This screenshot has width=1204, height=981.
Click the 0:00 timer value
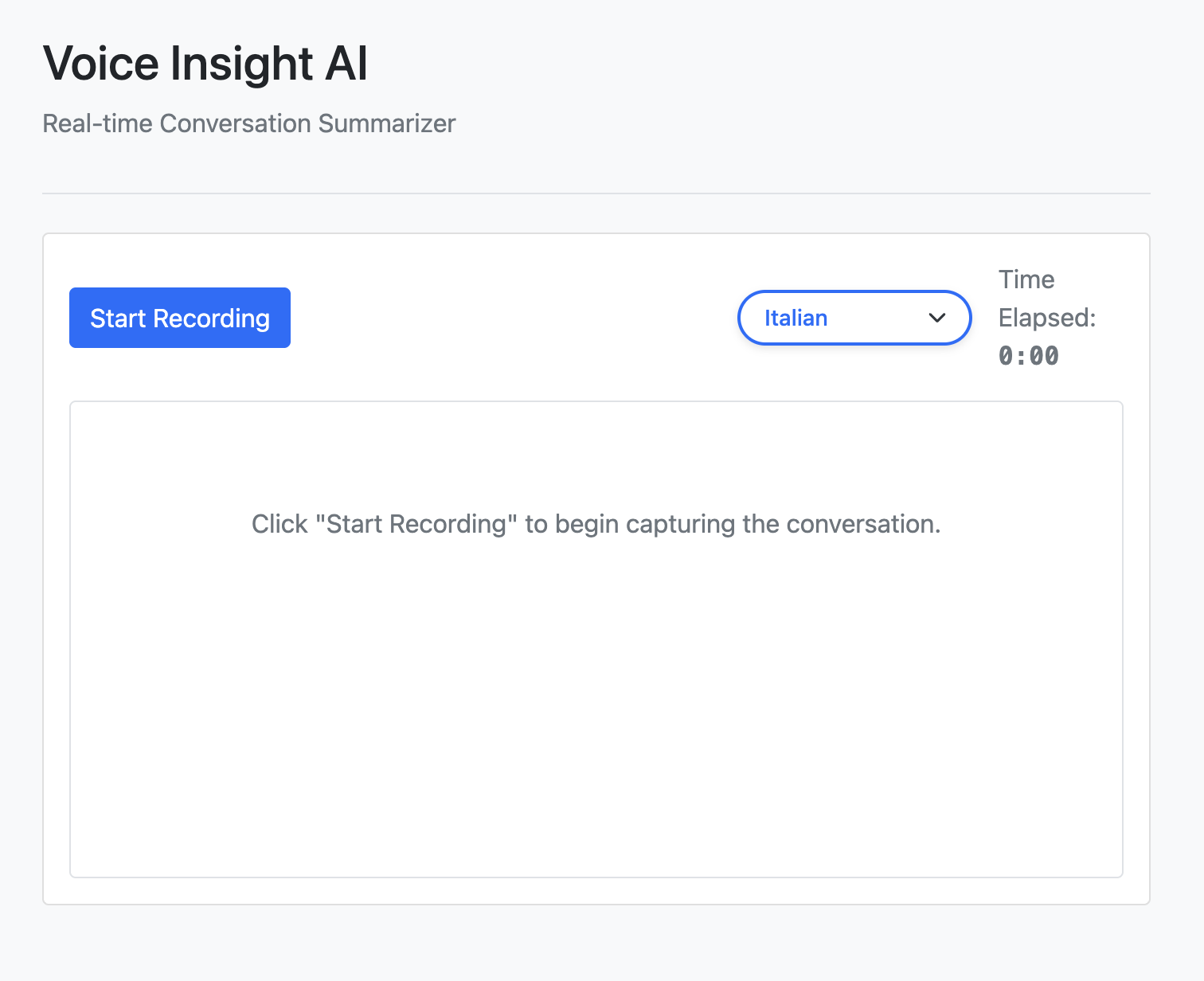coord(1029,356)
